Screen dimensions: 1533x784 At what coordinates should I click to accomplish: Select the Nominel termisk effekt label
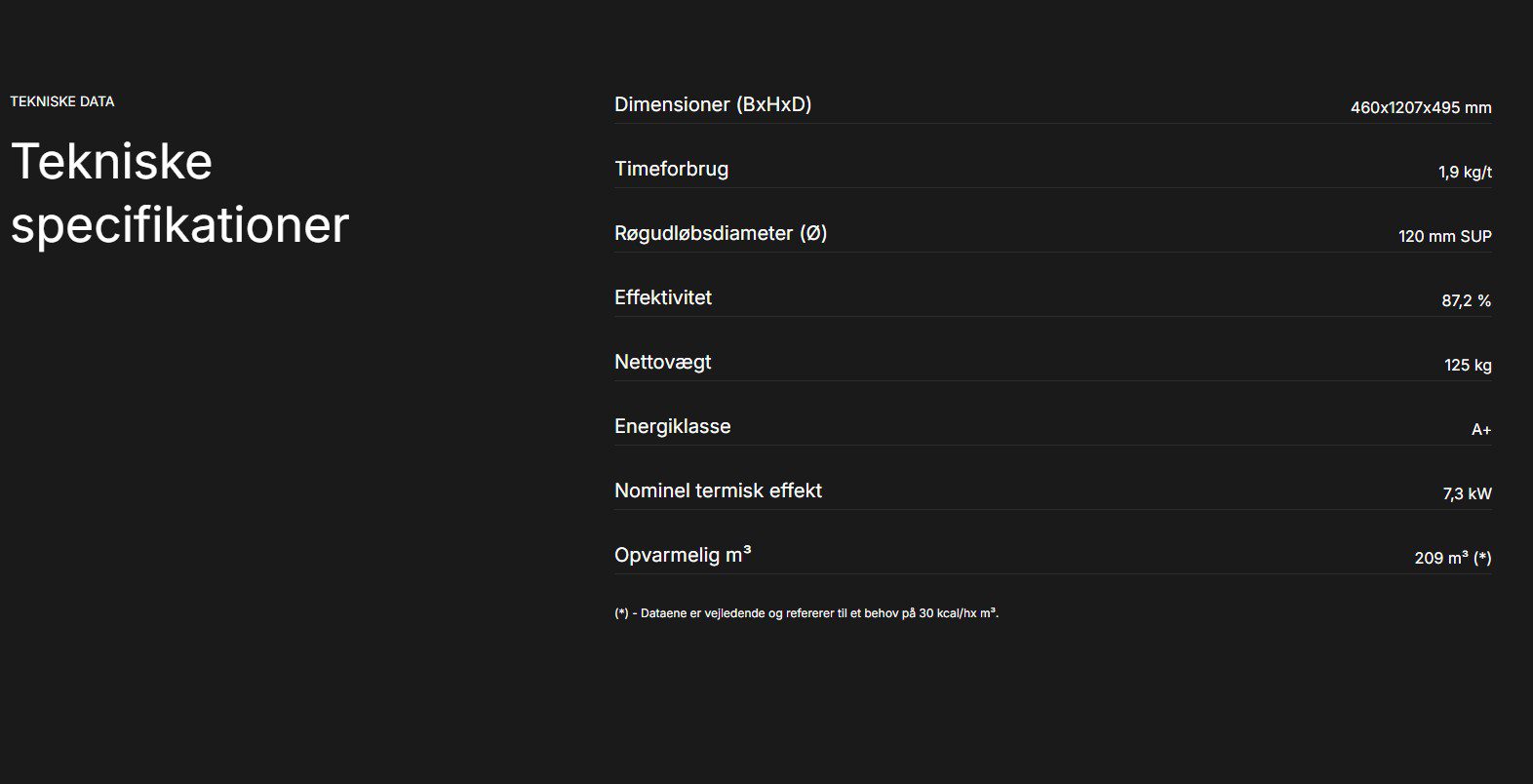click(718, 490)
